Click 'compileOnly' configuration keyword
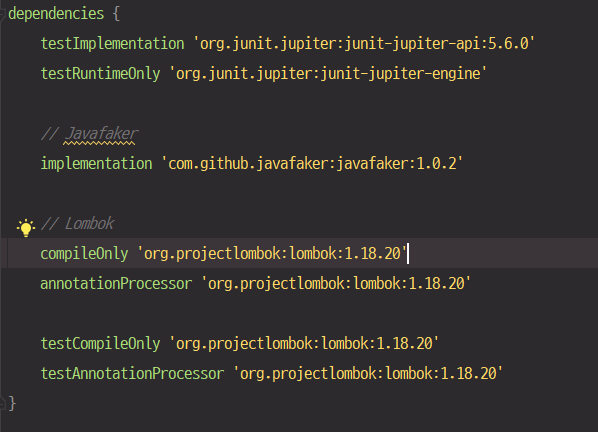This screenshot has height=432, width=598. 84,254
